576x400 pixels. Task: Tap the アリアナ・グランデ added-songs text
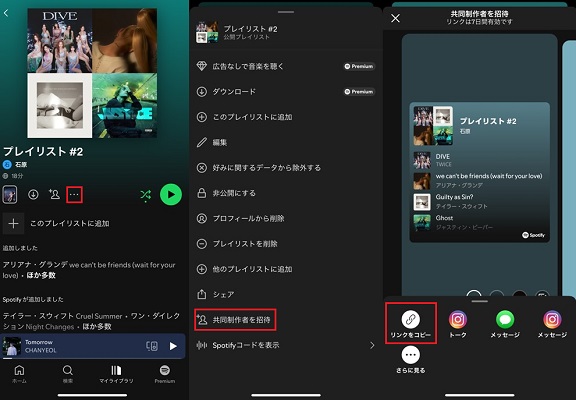coord(89,270)
